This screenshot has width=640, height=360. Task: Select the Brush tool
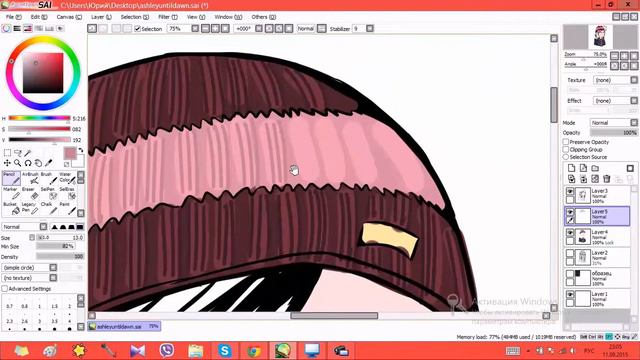click(x=49, y=178)
